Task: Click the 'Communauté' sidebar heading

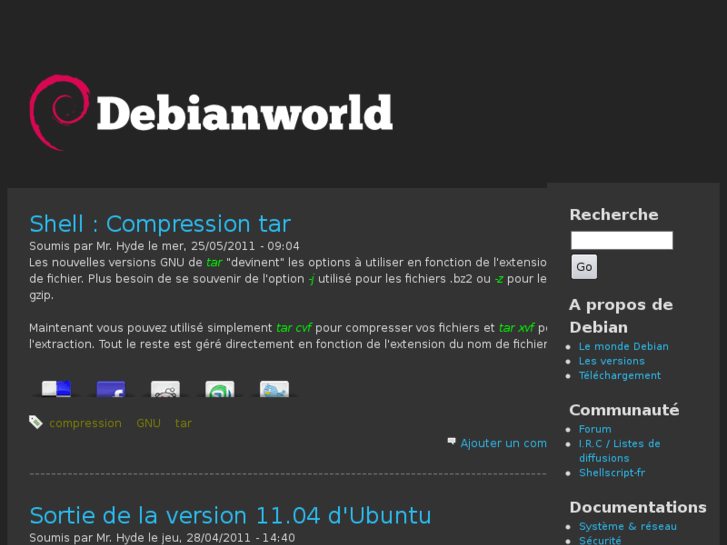Action: (624, 410)
